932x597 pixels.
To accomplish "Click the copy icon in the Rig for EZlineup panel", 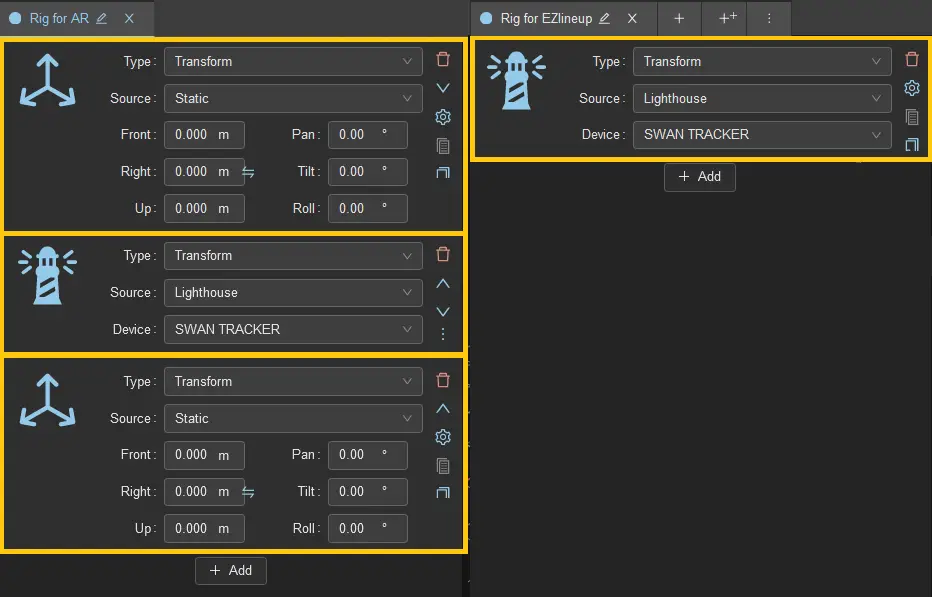I will (911, 117).
